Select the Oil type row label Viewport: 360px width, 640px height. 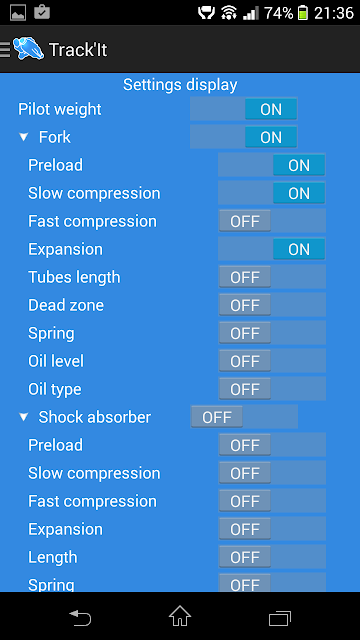(x=55, y=389)
